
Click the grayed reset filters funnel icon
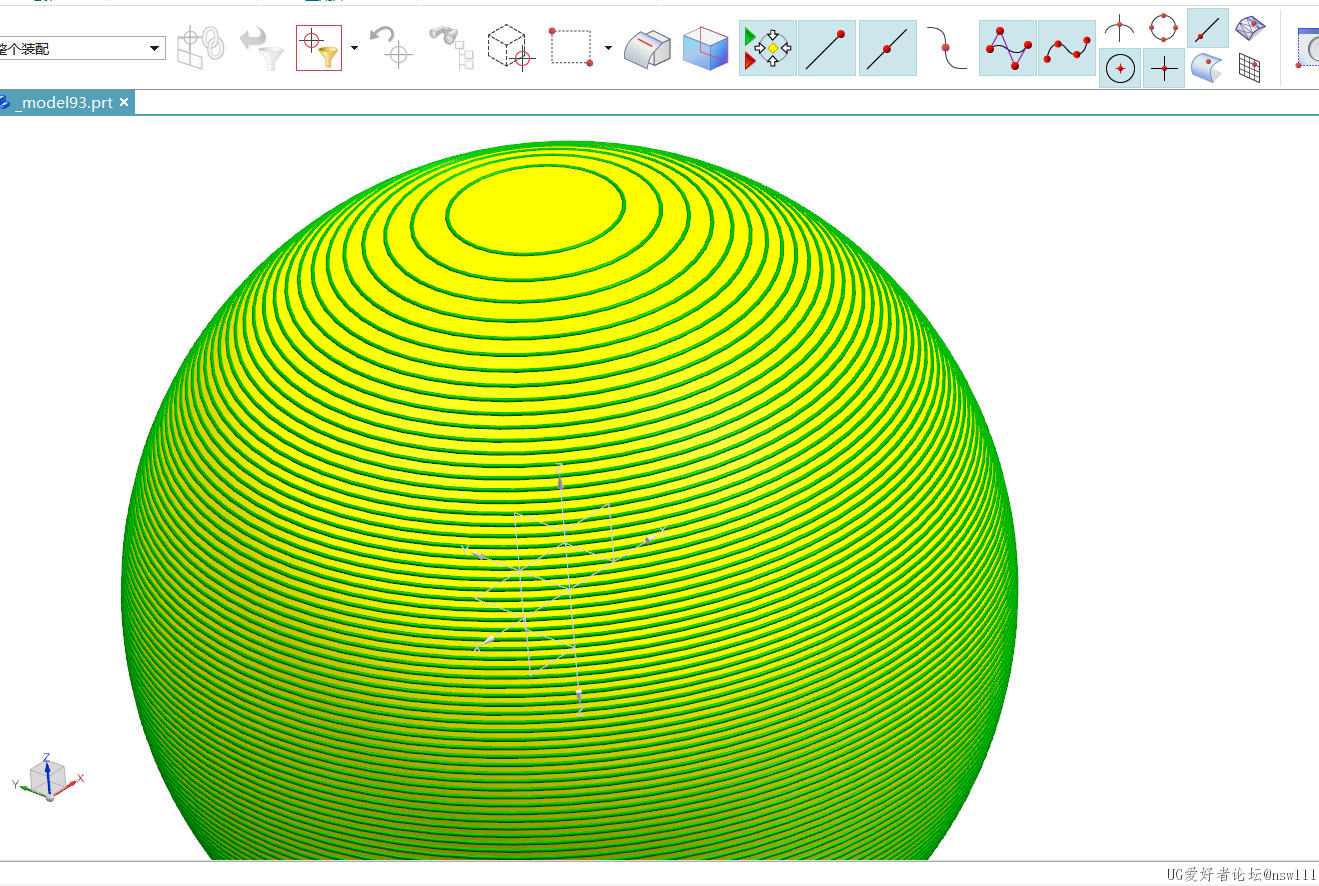tap(262, 47)
